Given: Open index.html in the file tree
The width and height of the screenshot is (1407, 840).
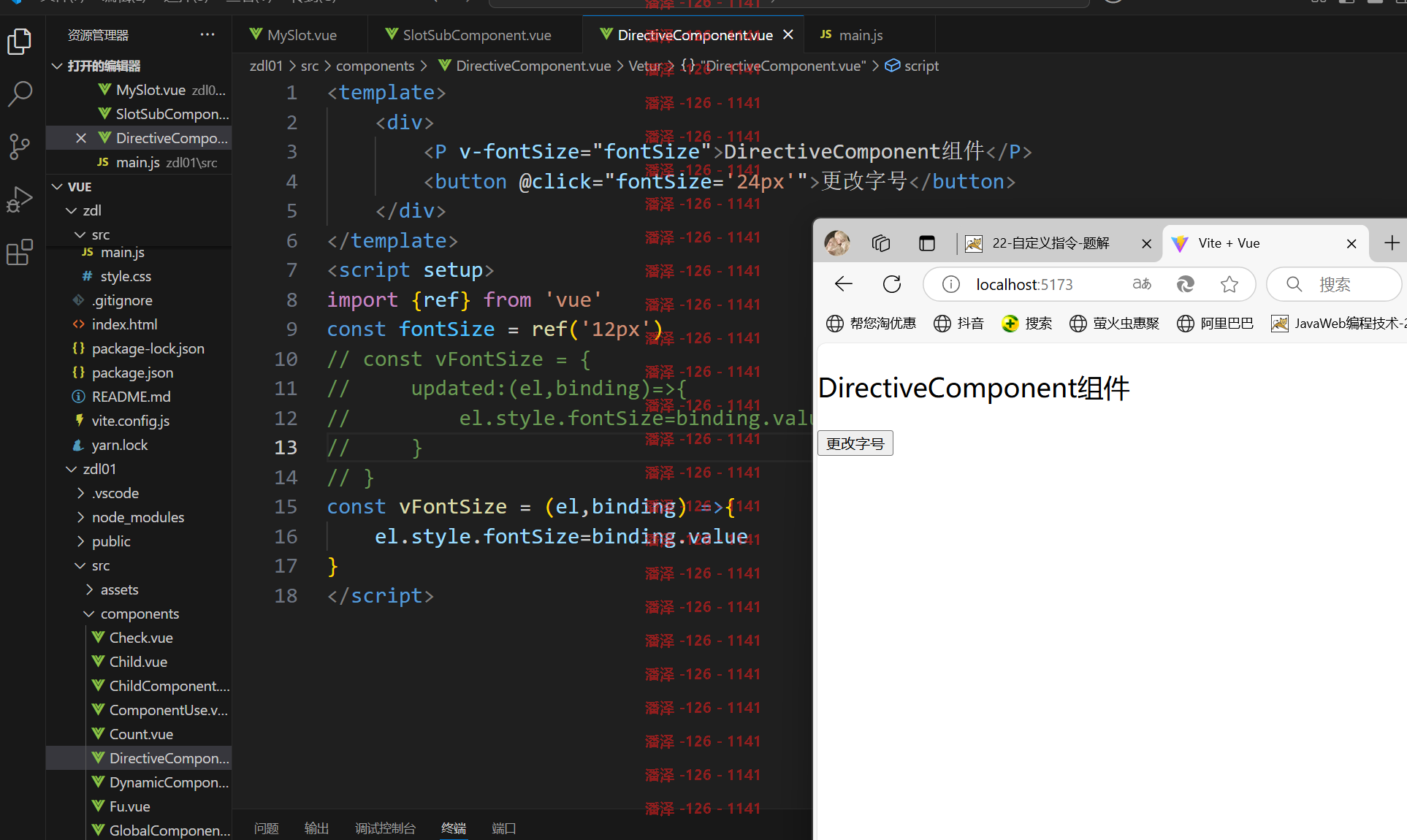Looking at the screenshot, I should [139, 324].
